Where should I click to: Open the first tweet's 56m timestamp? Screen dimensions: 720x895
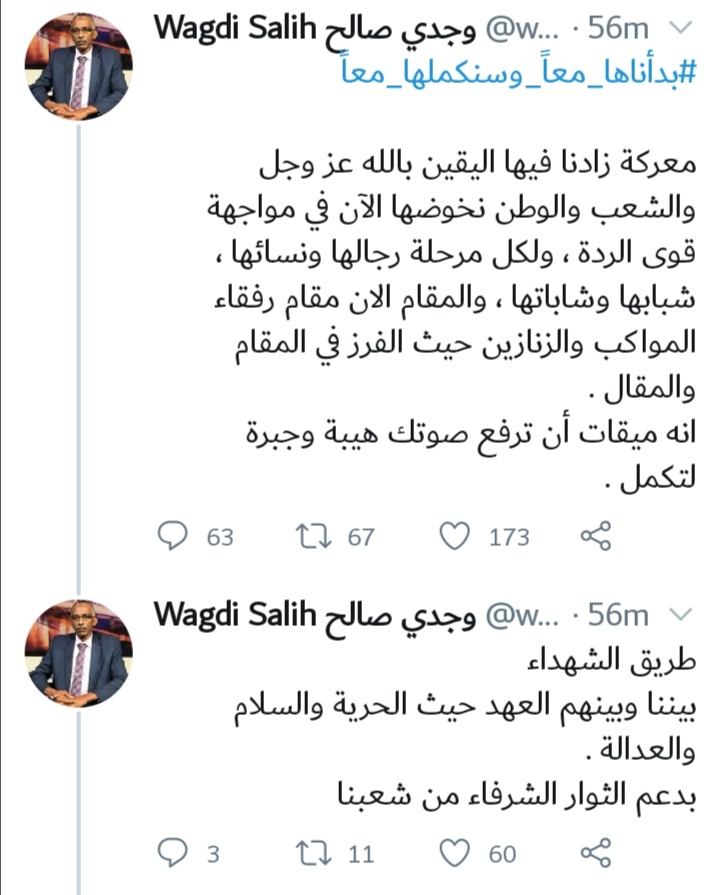pyautogui.click(x=621, y=29)
